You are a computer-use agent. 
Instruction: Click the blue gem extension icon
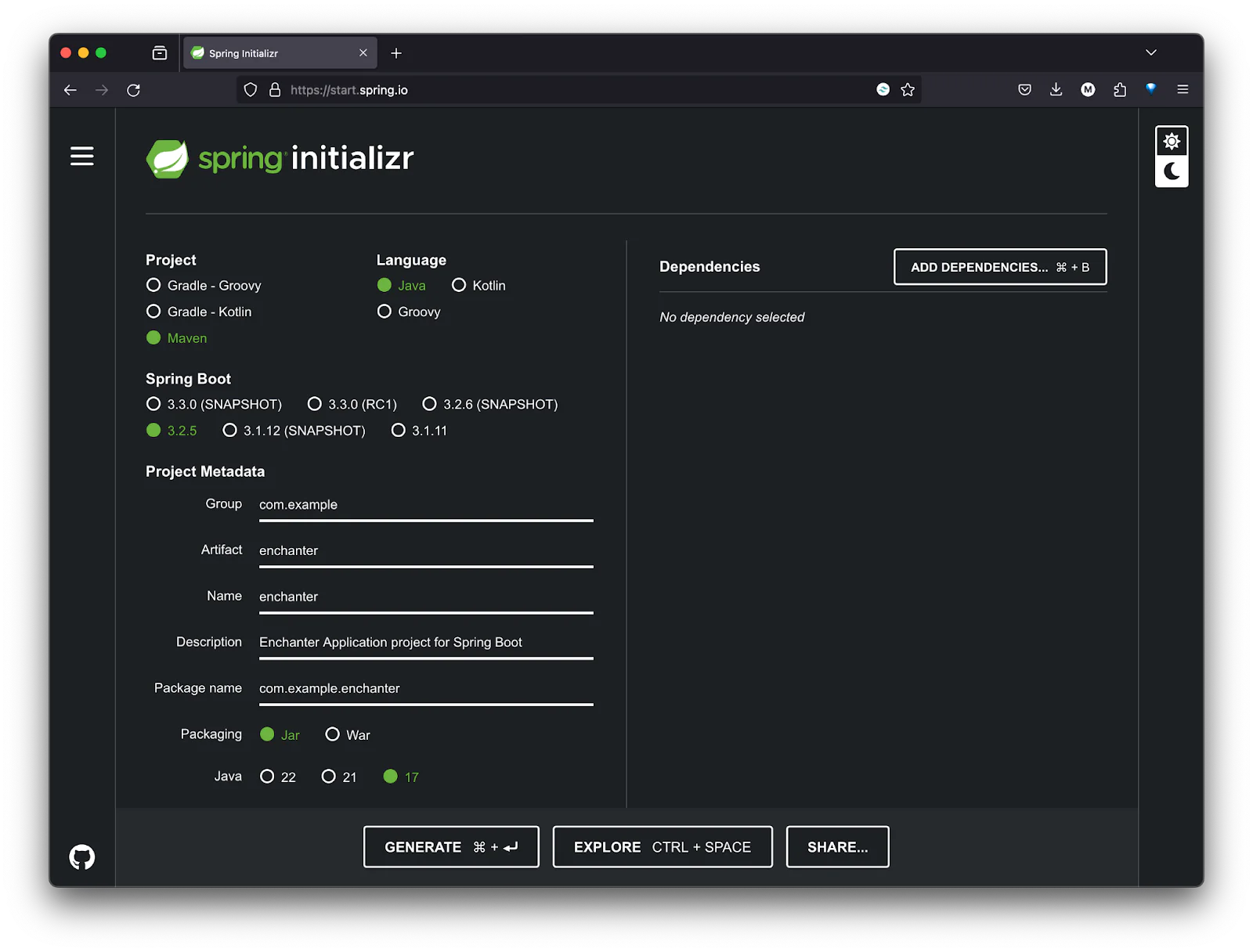tap(1151, 89)
